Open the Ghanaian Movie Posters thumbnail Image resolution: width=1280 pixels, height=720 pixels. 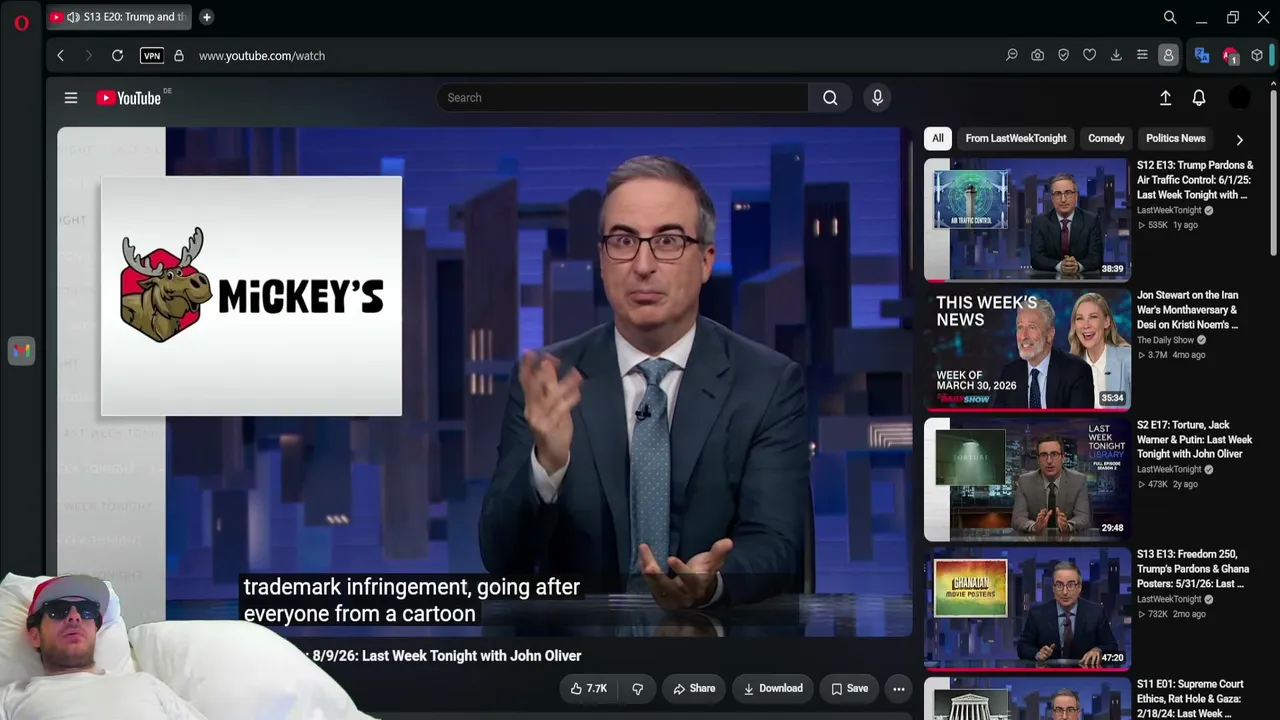click(1027, 609)
